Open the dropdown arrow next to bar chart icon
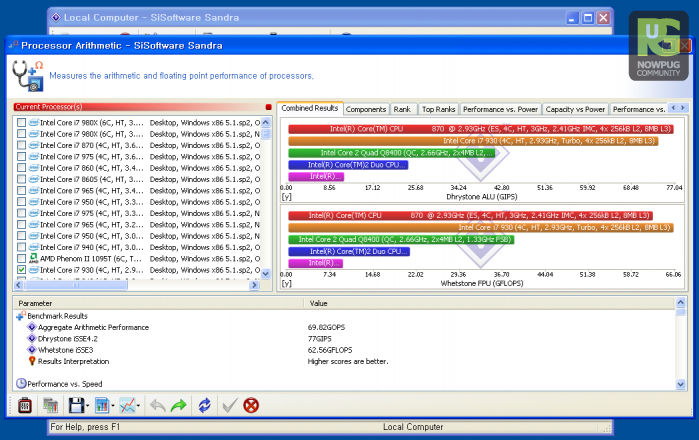 pyautogui.click(x=113, y=406)
